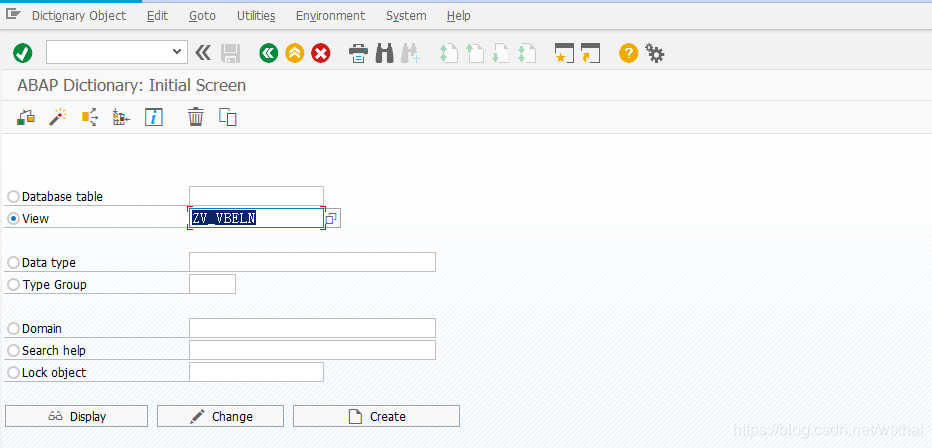Click the Check object icon
Screen dimensions: 932x448
click(25, 117)
